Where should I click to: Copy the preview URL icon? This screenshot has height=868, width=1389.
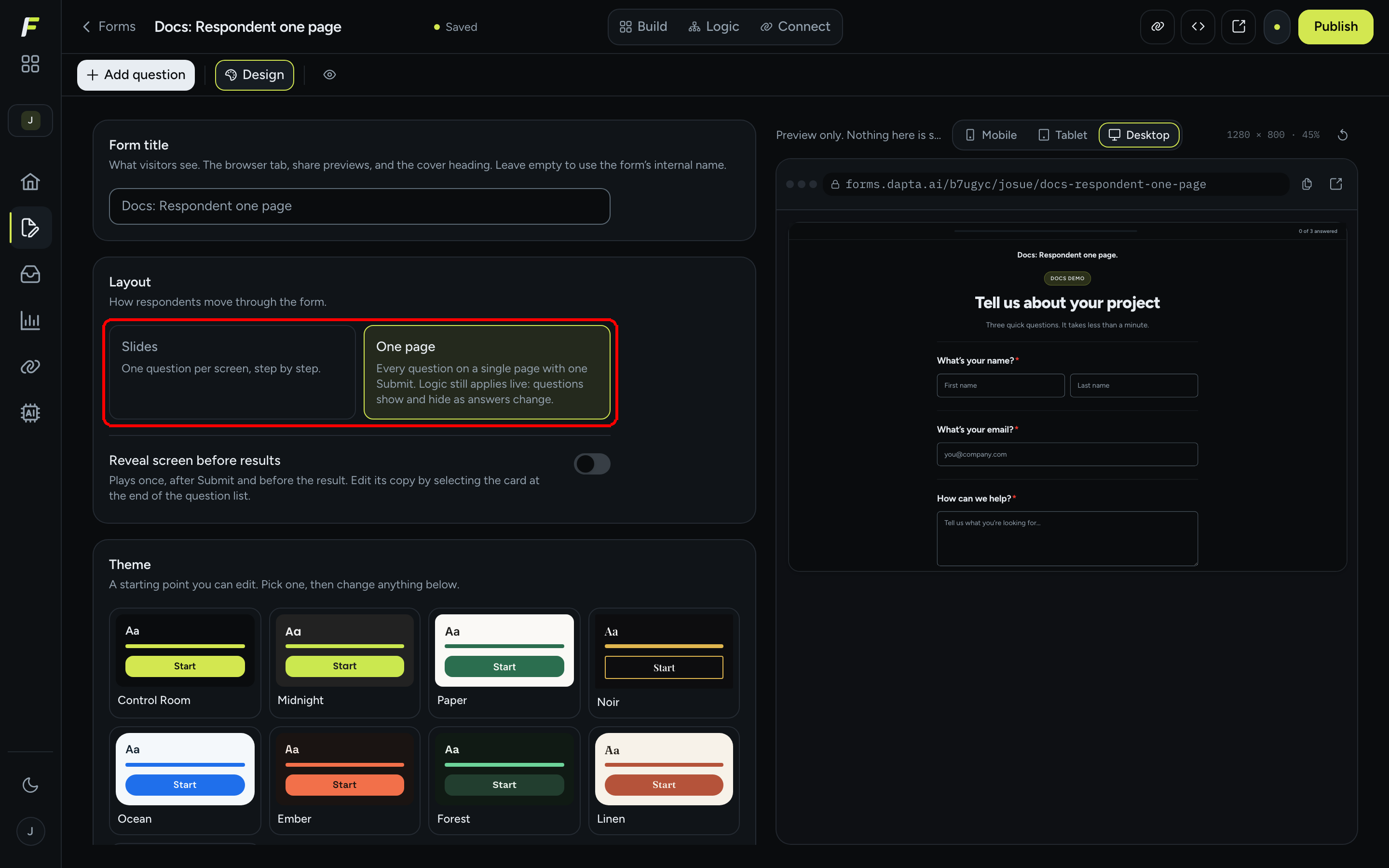pos(1307,184)
